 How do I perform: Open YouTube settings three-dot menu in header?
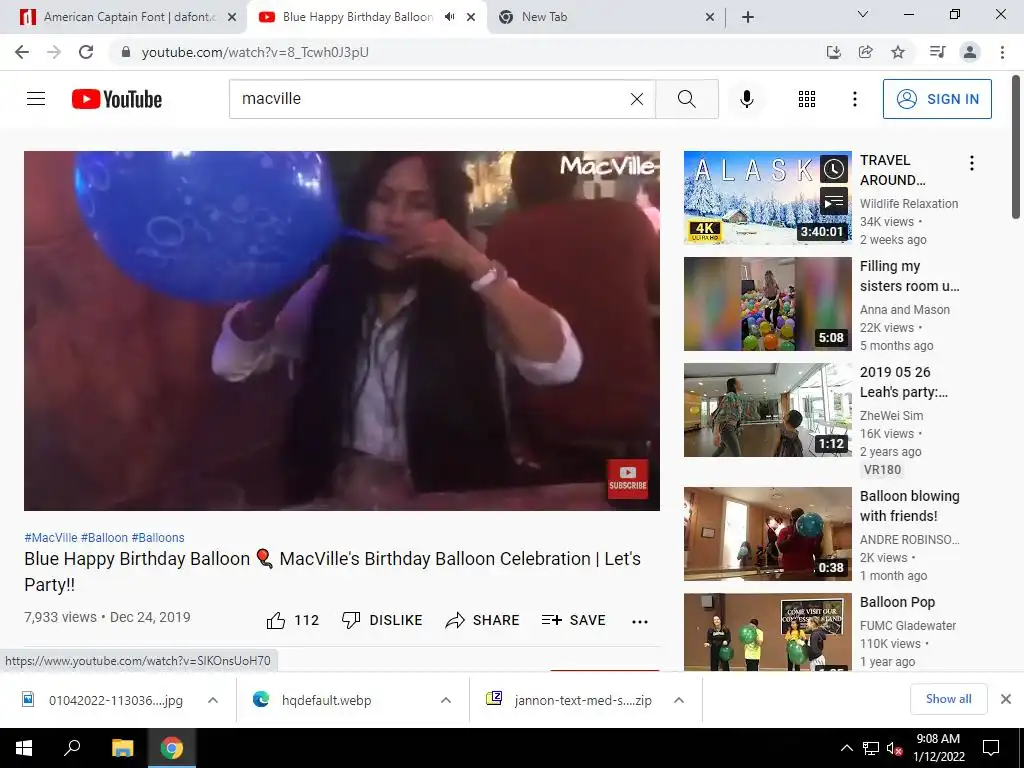(x=854, y=99)
